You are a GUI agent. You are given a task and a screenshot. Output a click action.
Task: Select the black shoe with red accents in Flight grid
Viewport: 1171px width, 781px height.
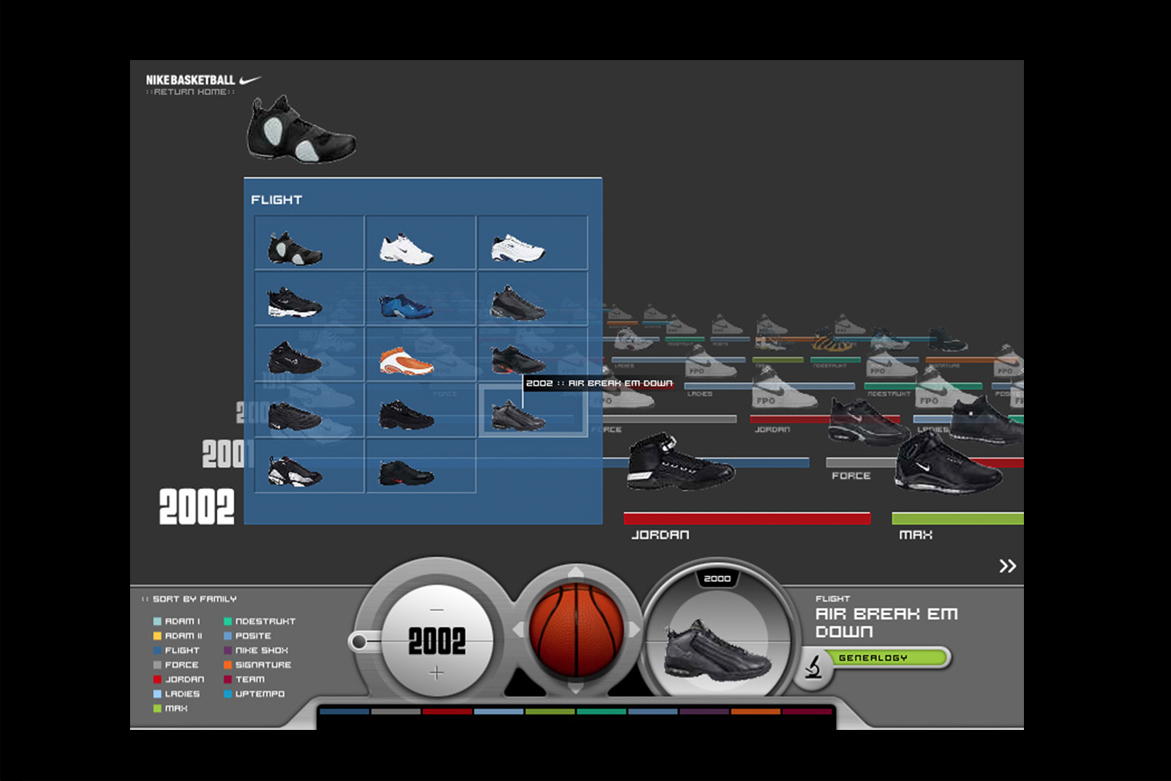(x=518, y=358)
